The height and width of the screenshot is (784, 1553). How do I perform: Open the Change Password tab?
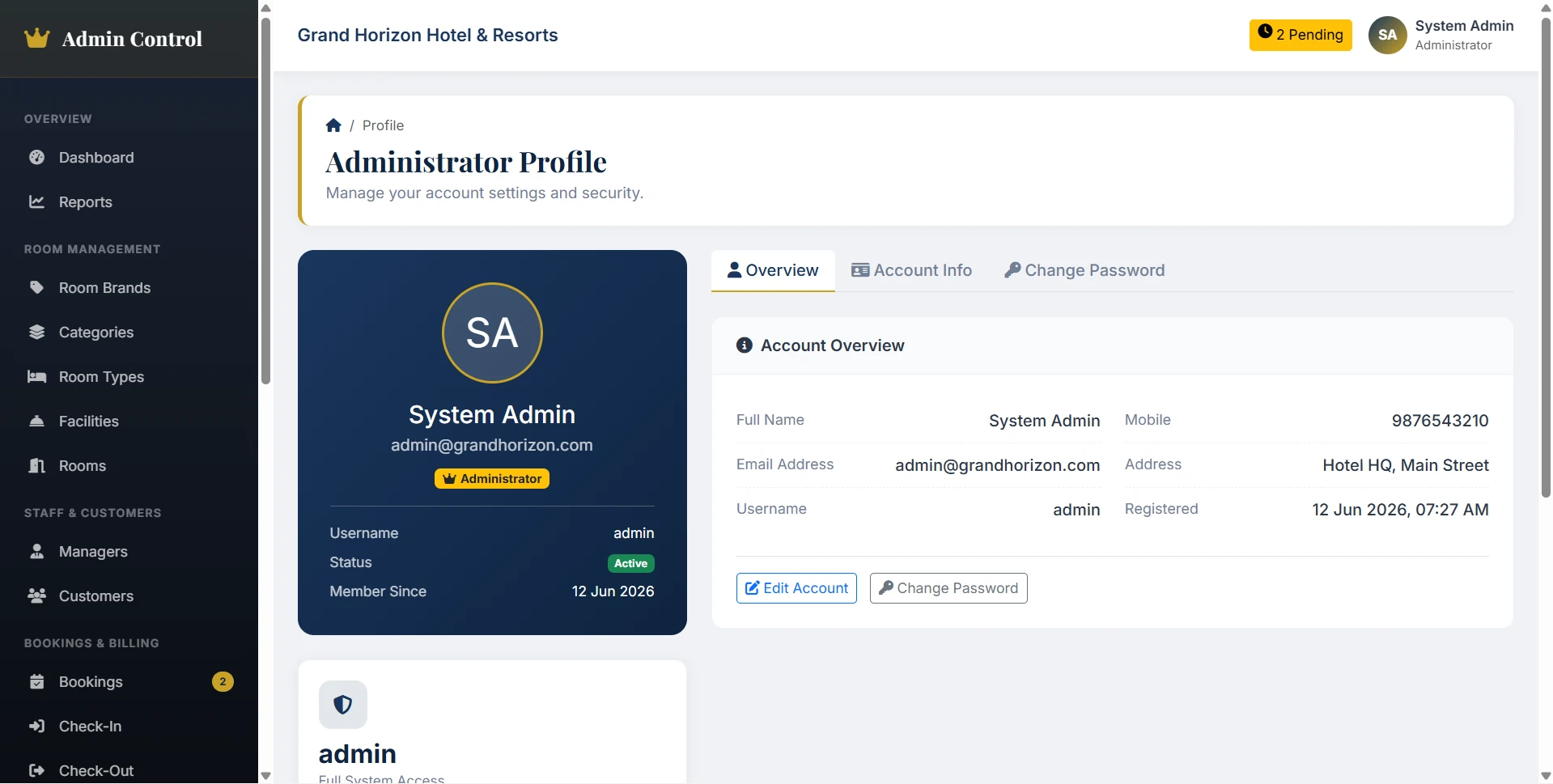1084,270
